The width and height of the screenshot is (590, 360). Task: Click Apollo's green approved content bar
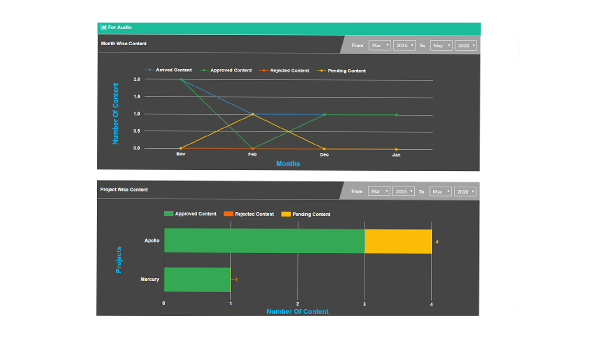264,240
